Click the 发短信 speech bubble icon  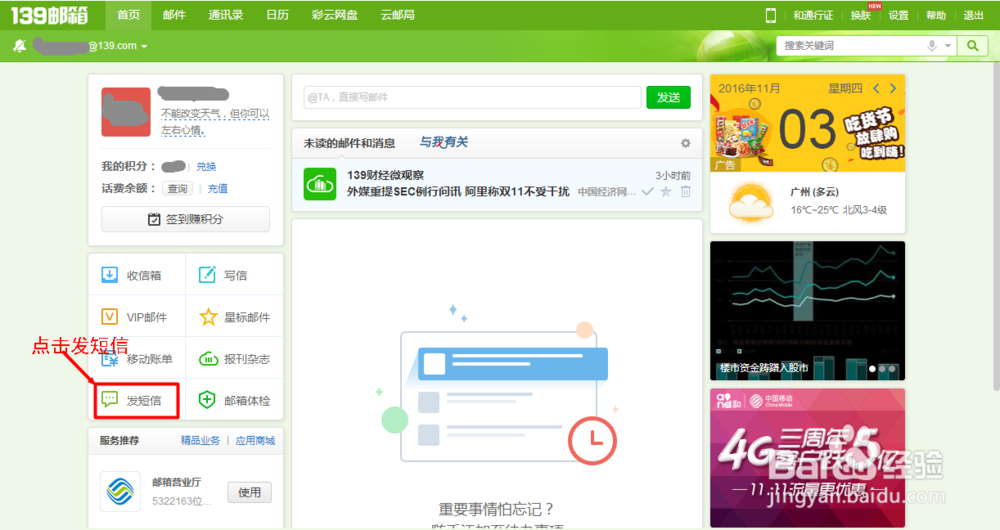tap(110, 400)
